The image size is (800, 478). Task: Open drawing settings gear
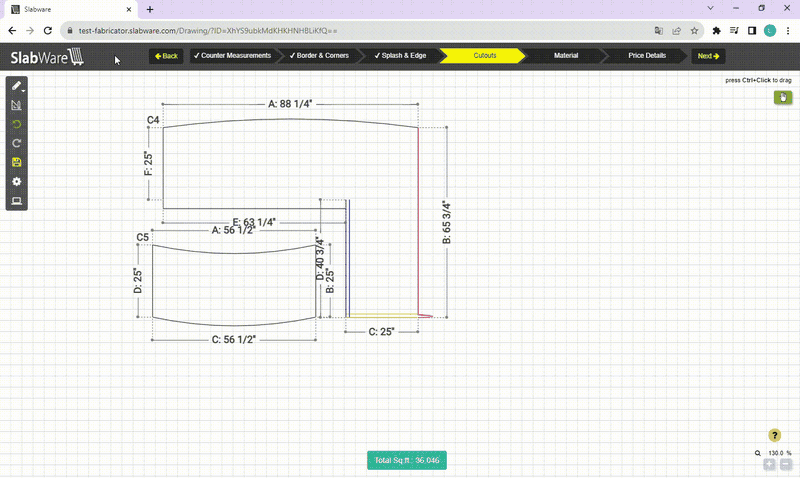tap(16, 182)
